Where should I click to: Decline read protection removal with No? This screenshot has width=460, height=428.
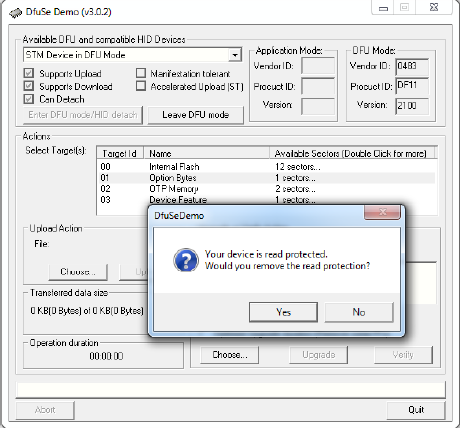click(x=359, y=312)
